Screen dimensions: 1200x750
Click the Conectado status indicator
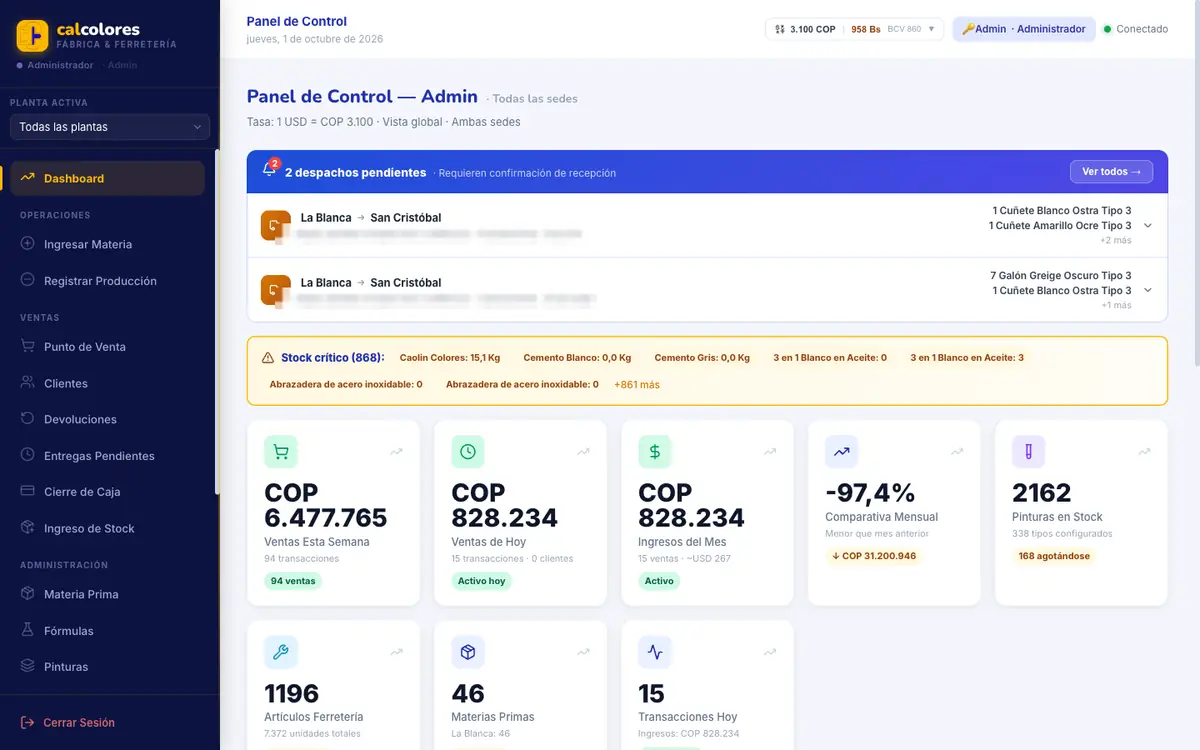point(1135,29)
